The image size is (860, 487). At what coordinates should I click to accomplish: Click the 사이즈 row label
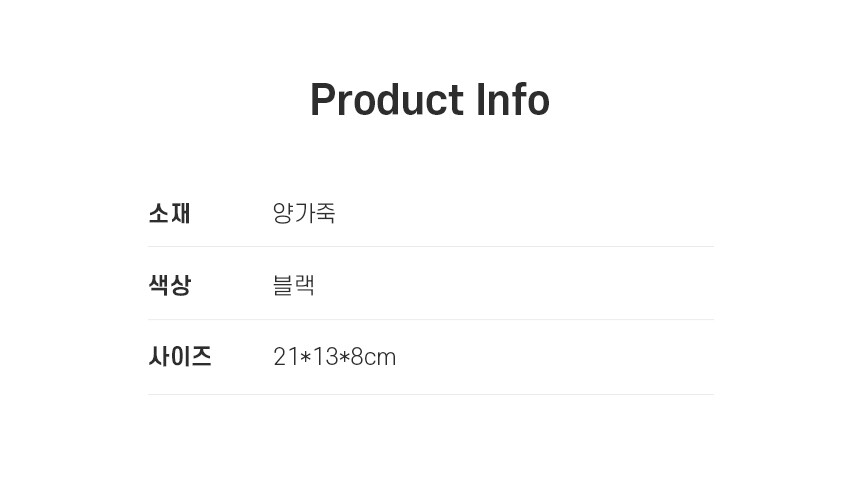180,357
